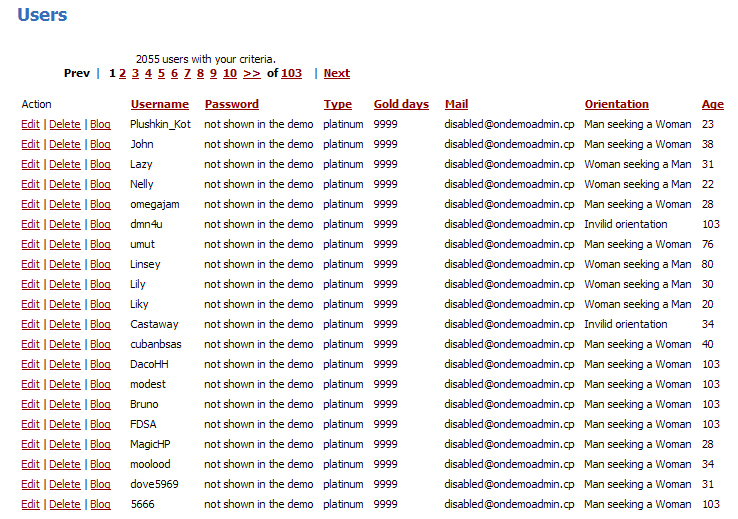Viewport: 738px width, 519px height.
Task: Sort by Gold days column
Action: click(401, 104)
